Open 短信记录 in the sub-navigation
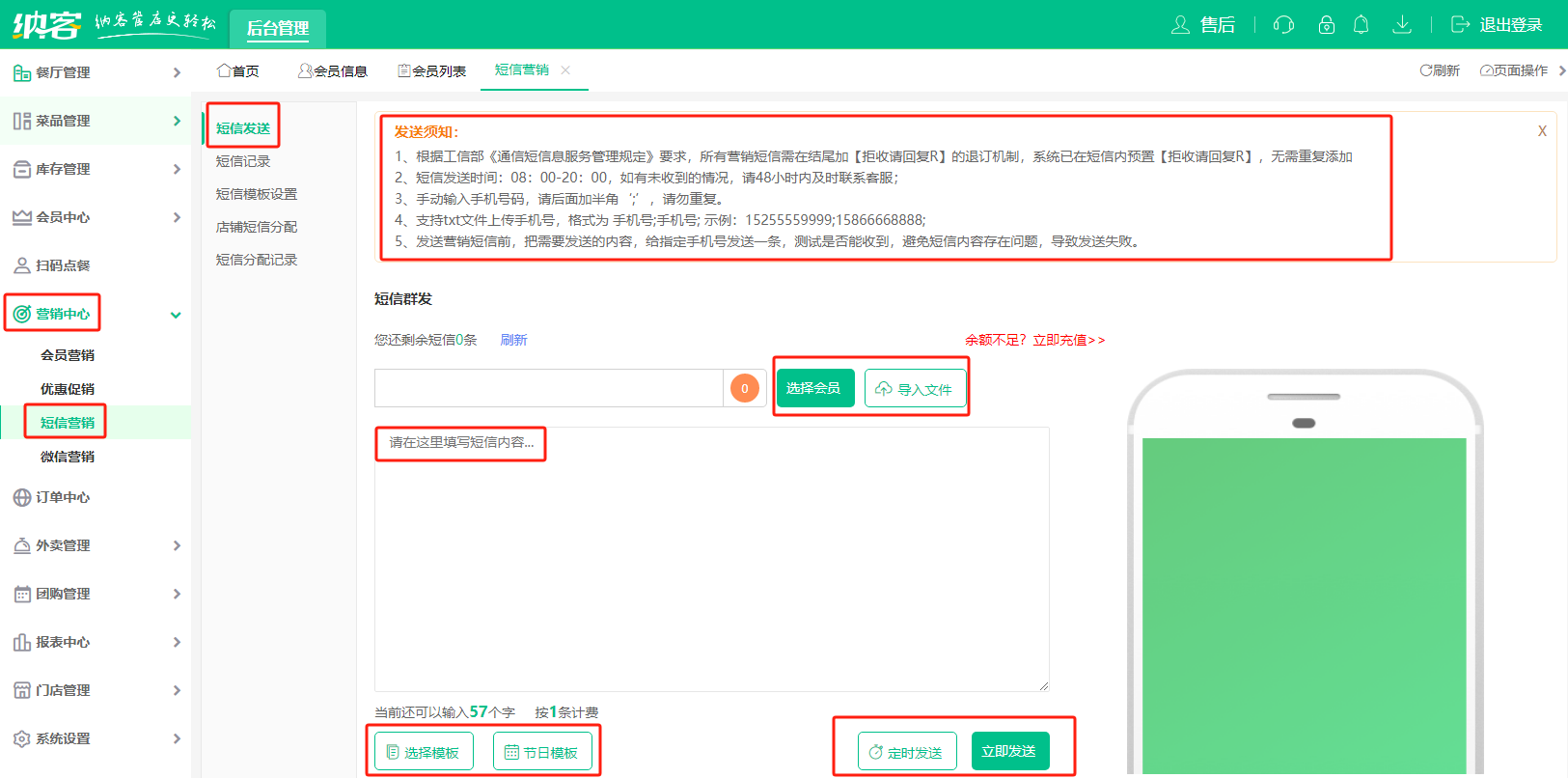This screenshot has height=778, width=1568. pyautogui.click(x=243, y=161)
